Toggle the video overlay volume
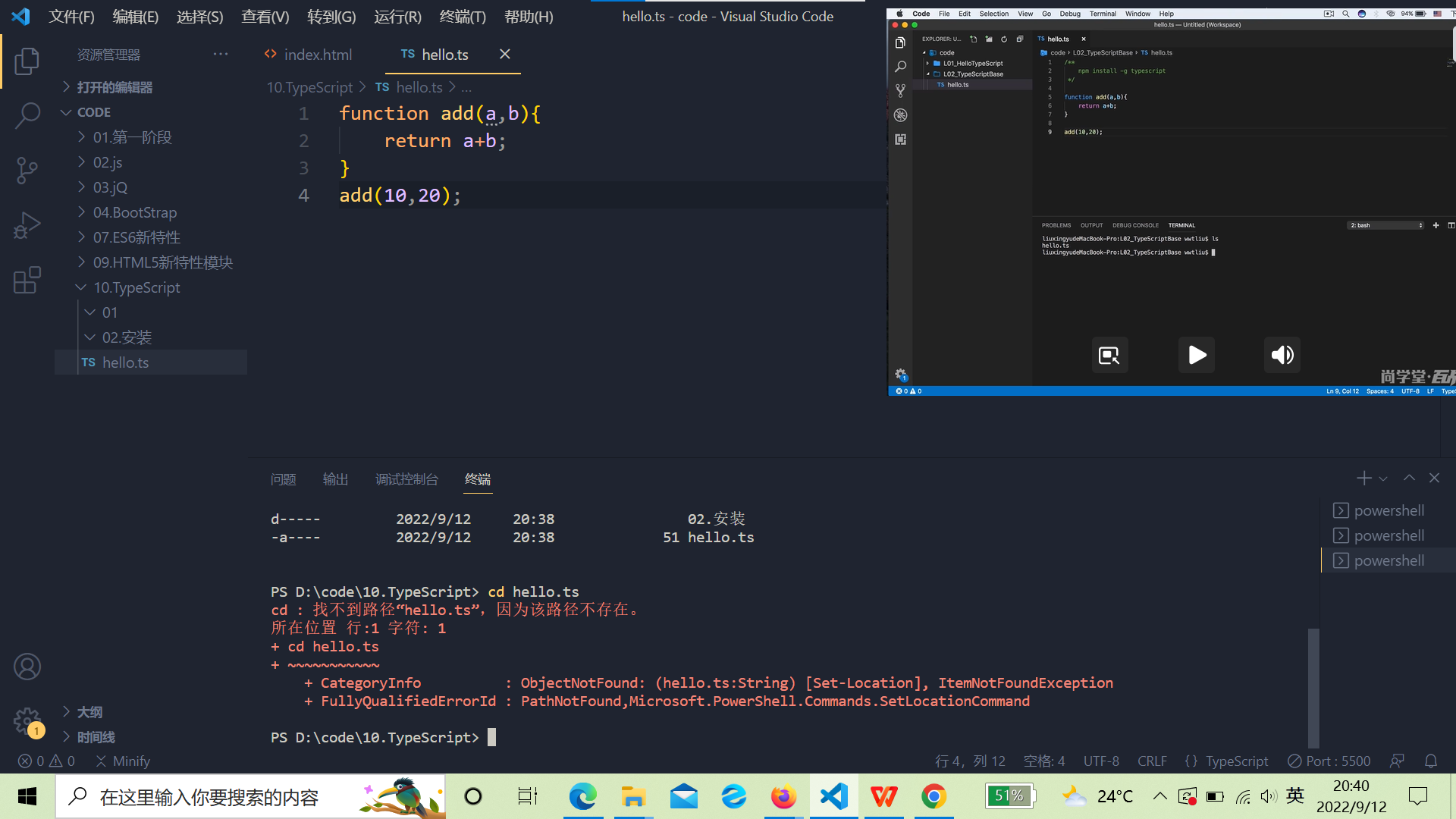Screen dimensions: 1456x819 pyautogui.click(x=1282, y=355)
